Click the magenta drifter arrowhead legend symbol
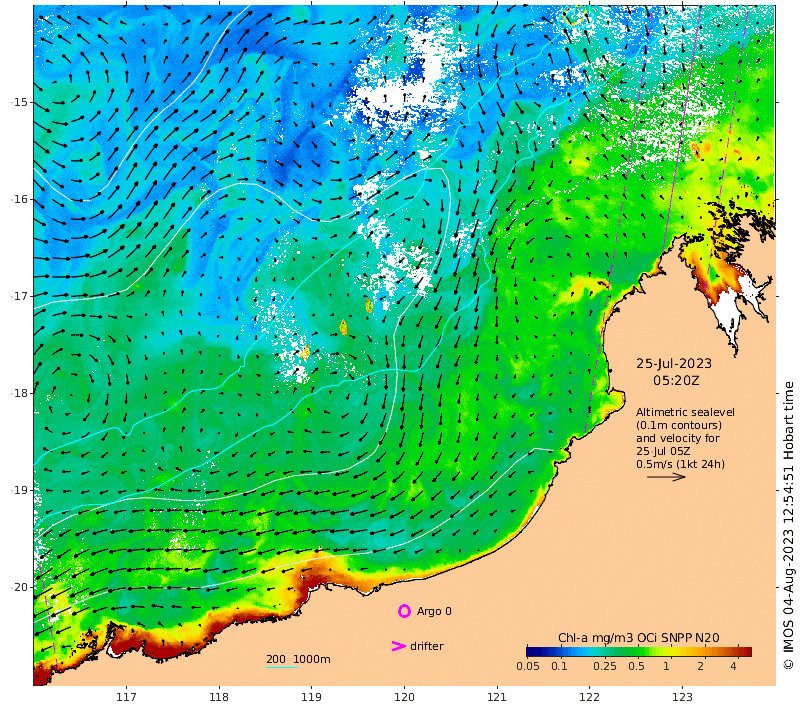800x710 pixels. (398, 646)
